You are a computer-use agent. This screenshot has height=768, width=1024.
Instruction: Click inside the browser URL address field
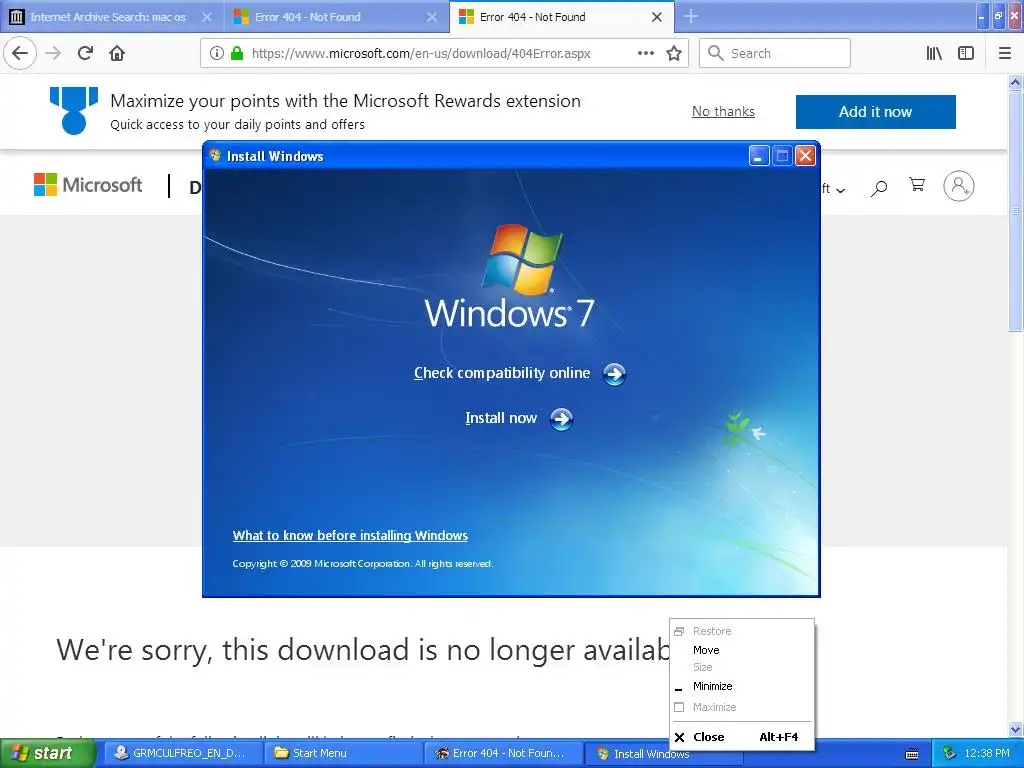(x=421, y=53)
